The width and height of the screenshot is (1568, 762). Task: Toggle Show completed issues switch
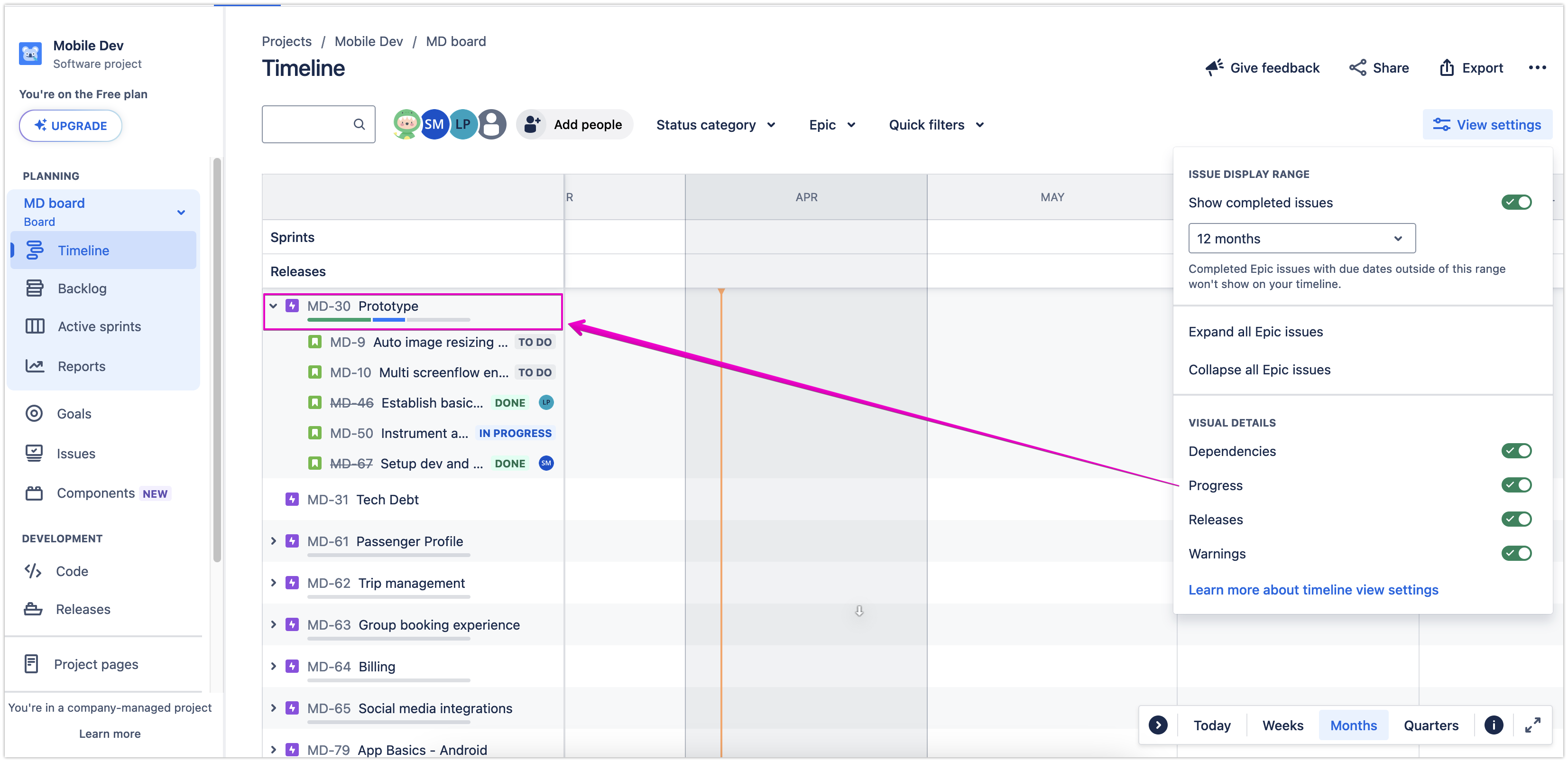(x=1516, y=202)
